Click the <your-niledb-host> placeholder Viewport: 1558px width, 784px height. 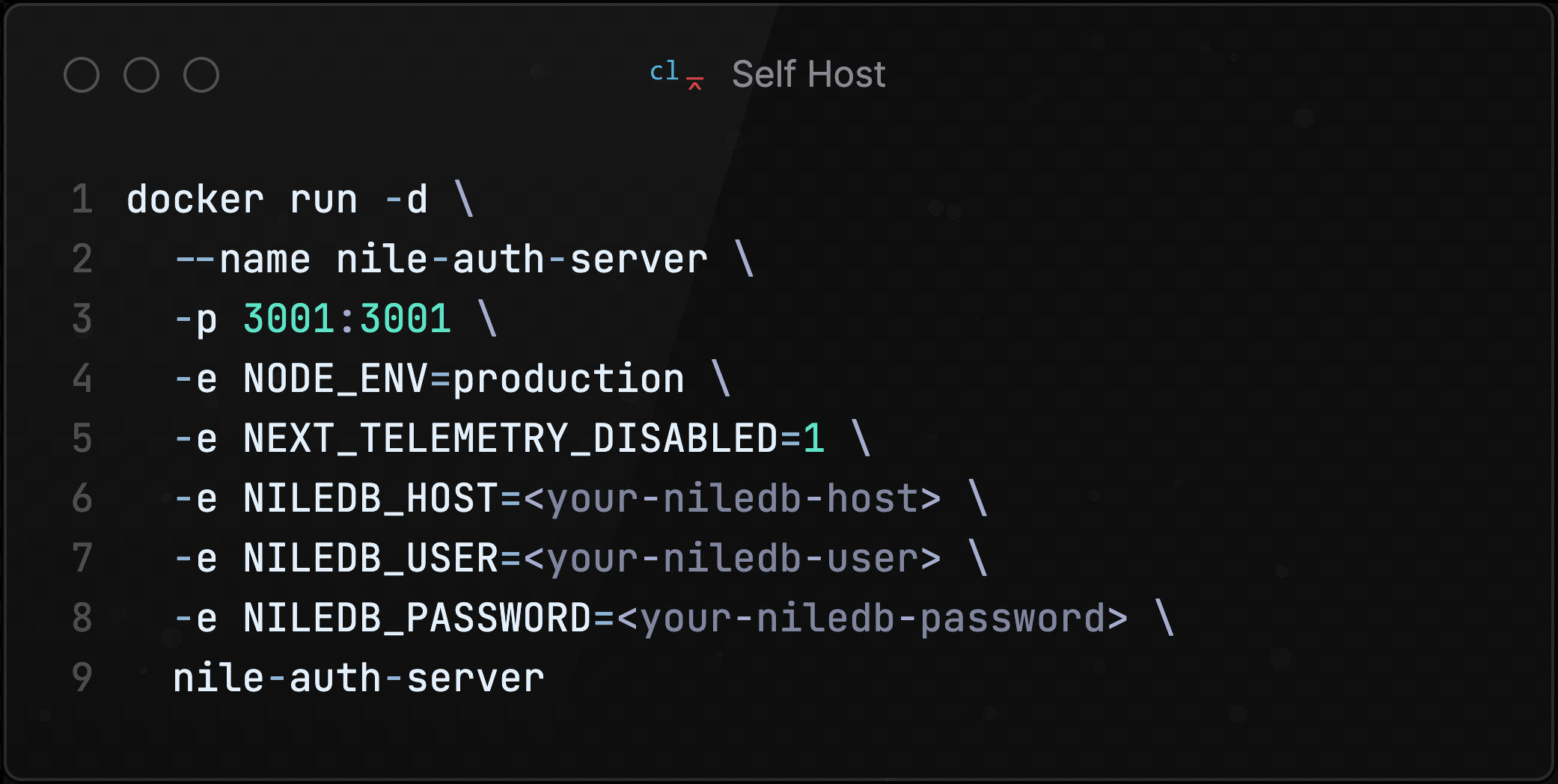[732, 499]
